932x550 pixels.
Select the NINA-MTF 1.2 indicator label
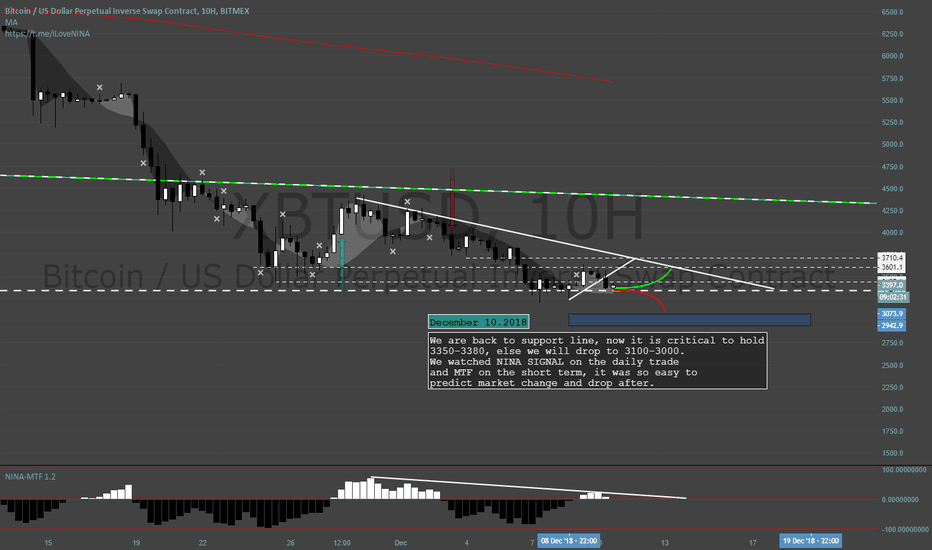click(x=30, y=477)
